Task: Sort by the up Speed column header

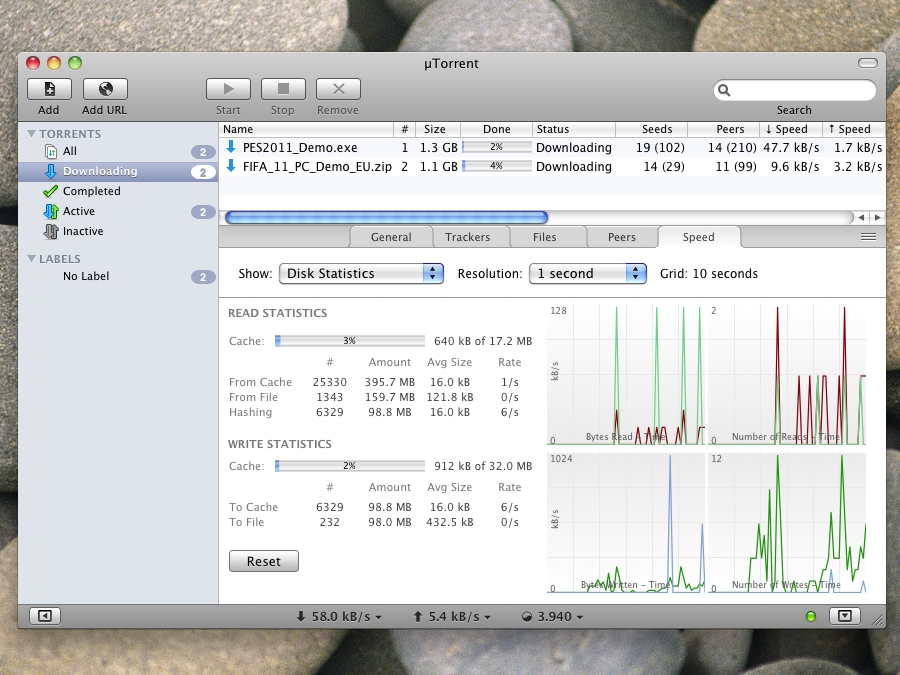Action: (x=854, y=129)
